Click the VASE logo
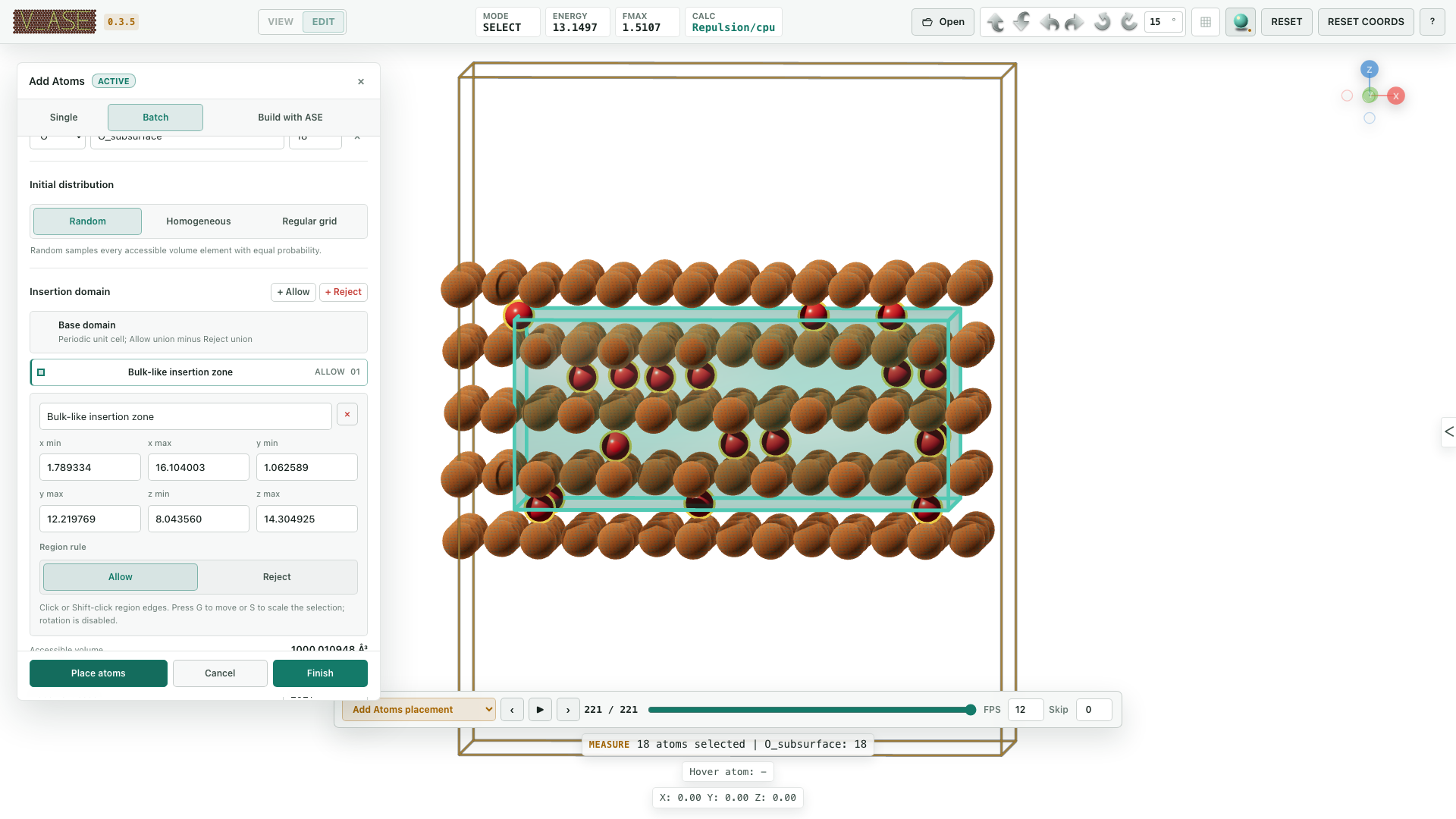1456x819 pixels. (55, 22)
